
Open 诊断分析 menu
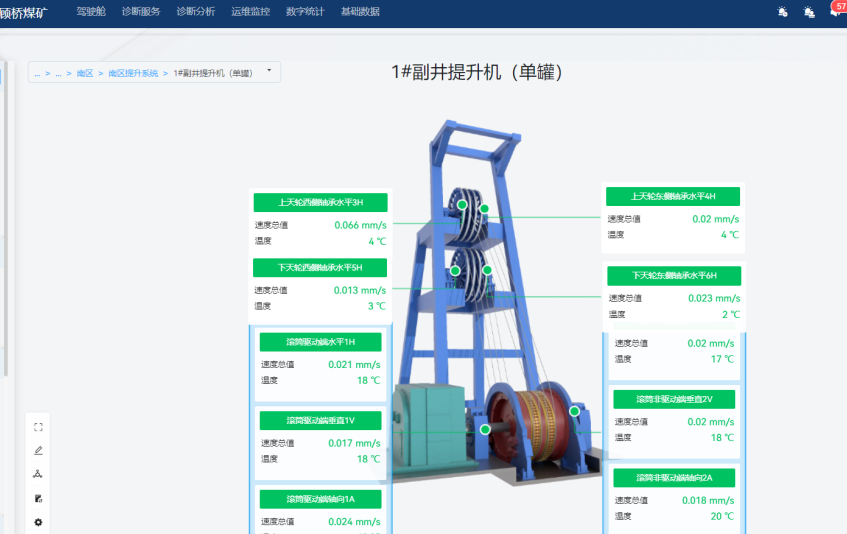(195, 12)
